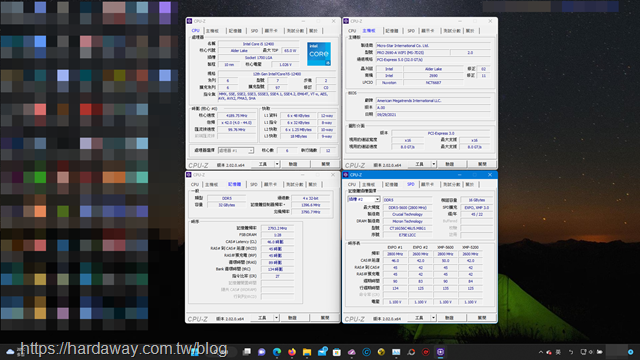Click 工具 button in the Memory-tab window
Screen dimensions: 640x360
(262, 318)
